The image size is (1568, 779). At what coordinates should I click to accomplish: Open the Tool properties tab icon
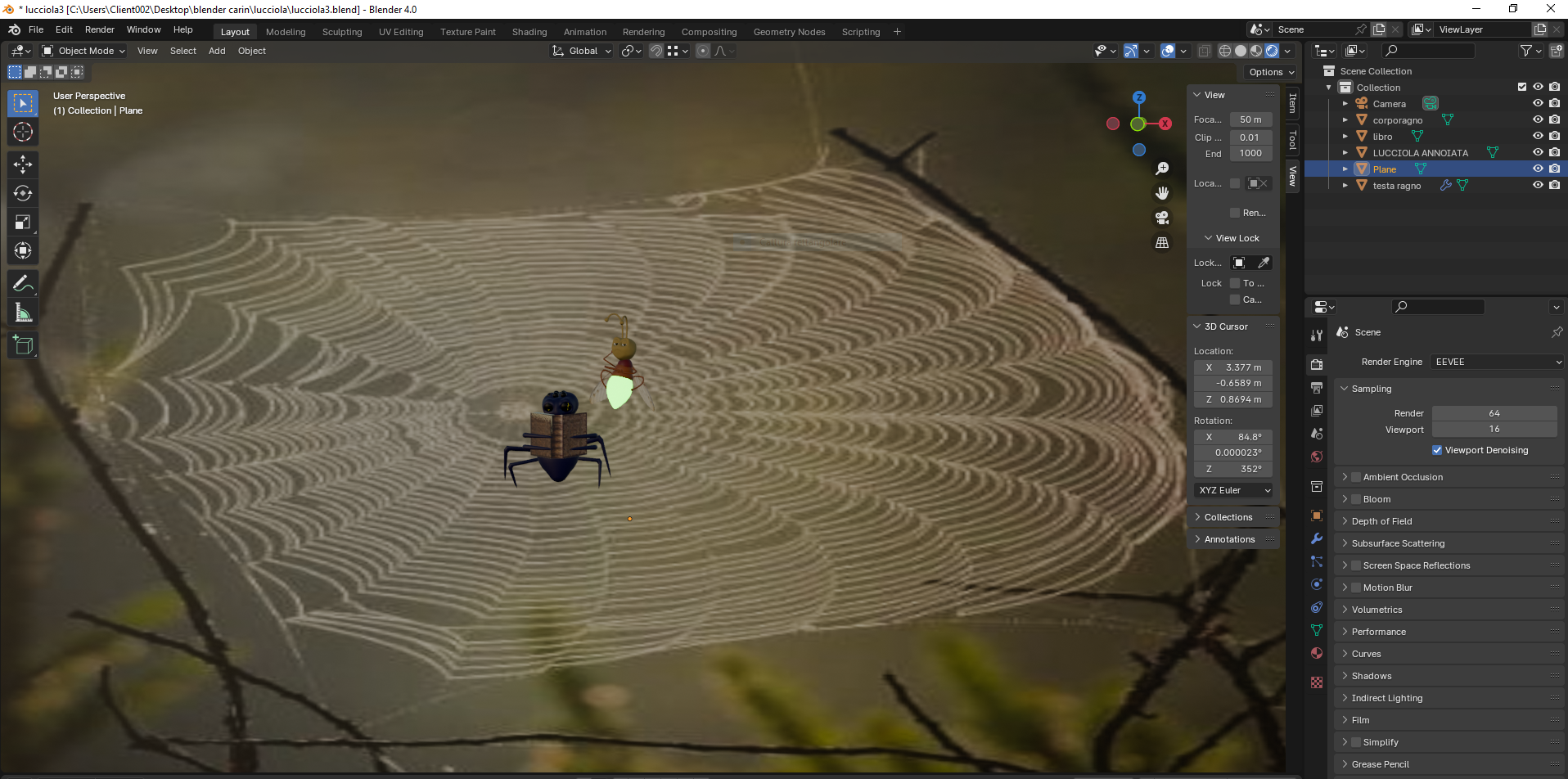[1317, 335]
